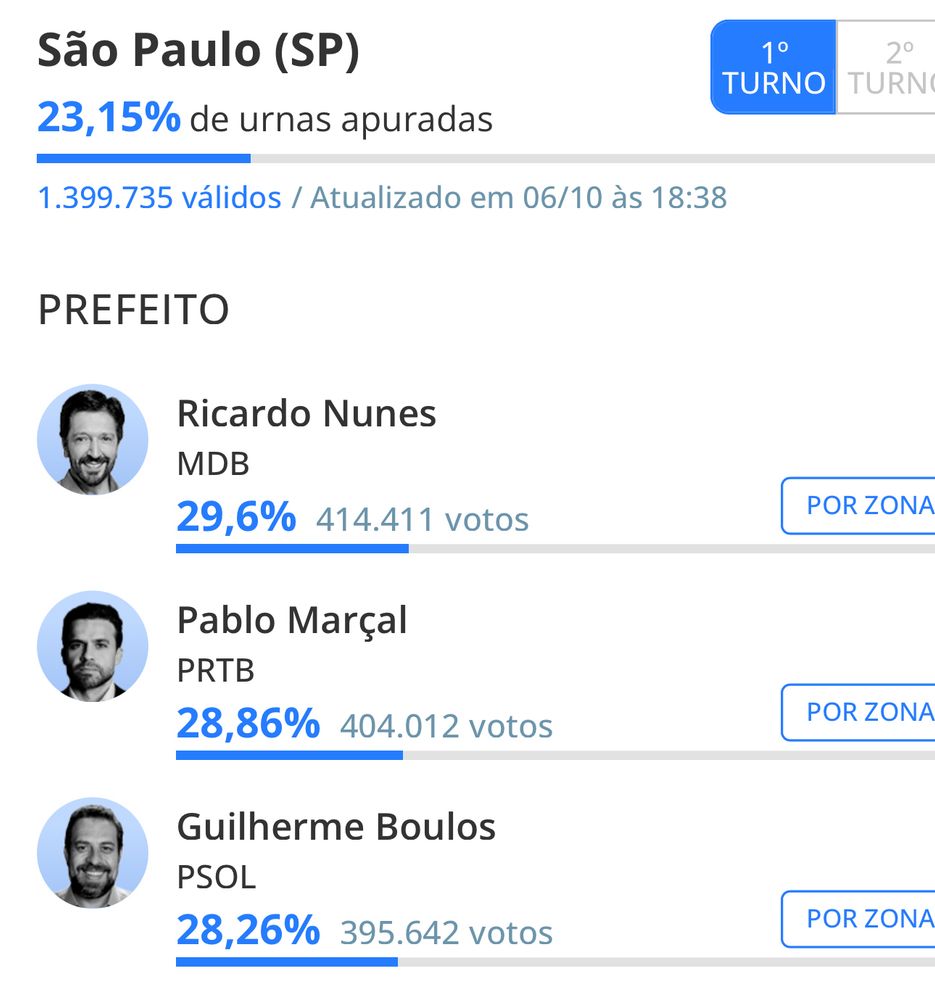
Task: Click the urnas apuradas progress bar
Action: tap(486, 158)
